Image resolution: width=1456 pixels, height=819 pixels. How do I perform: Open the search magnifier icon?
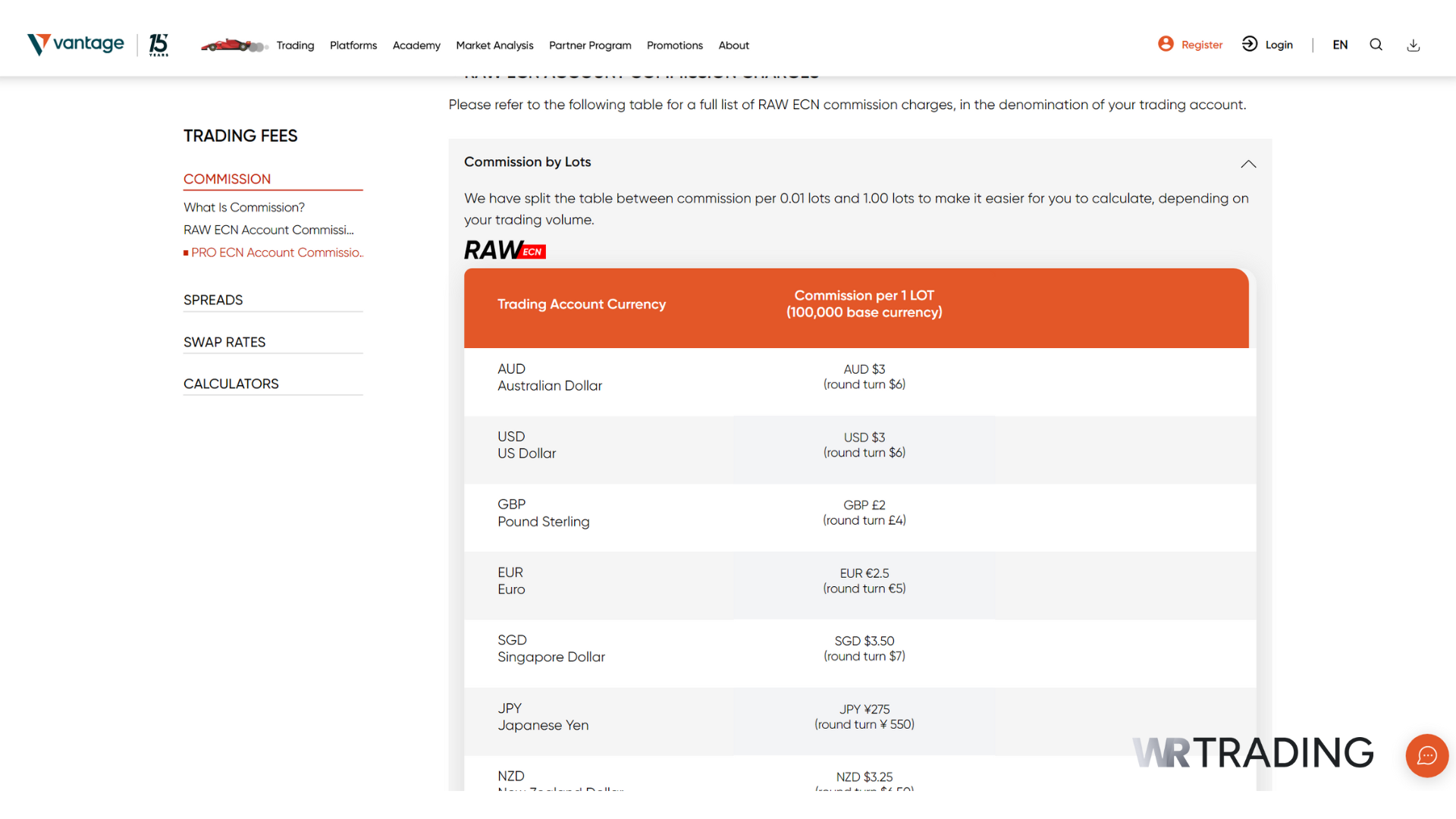coord(1376,44)
